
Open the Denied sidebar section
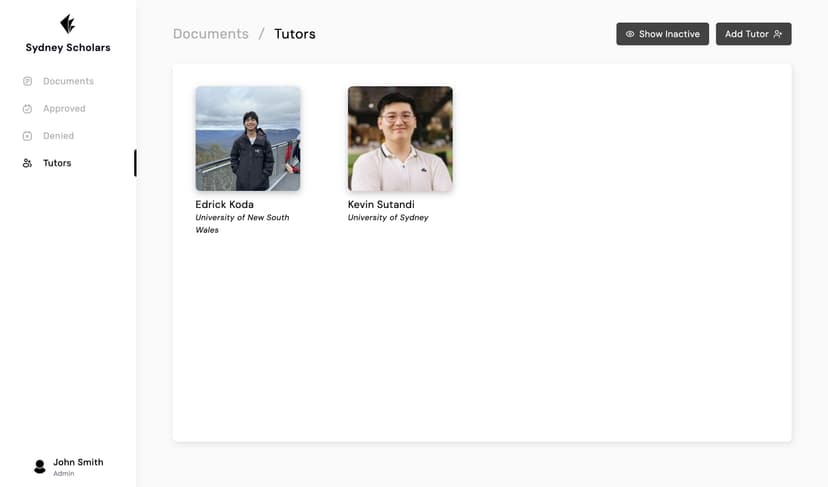coord(58,136)
